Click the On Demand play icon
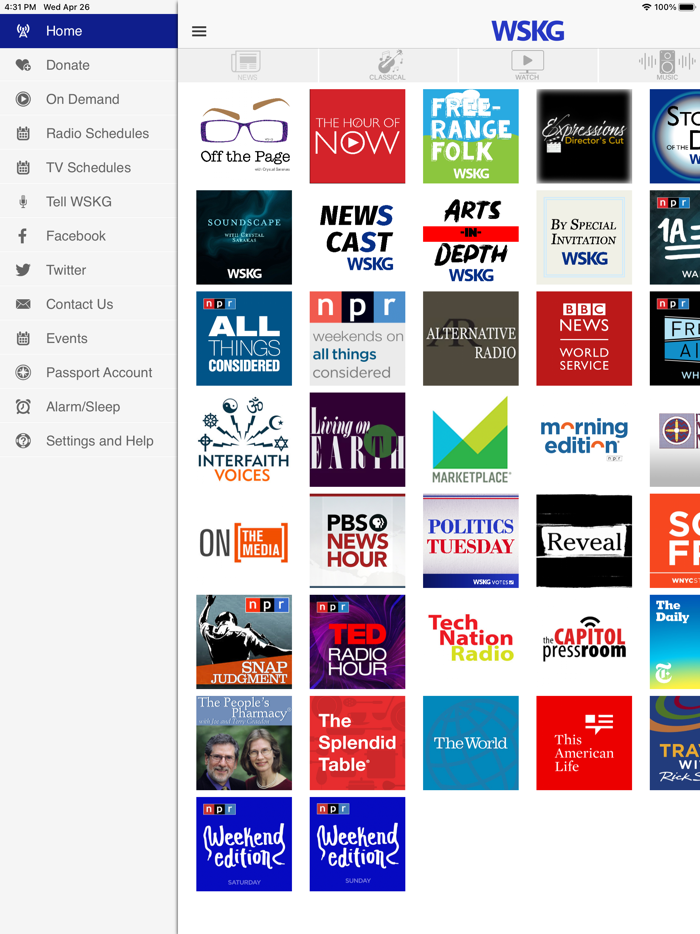 coord(23,99)
